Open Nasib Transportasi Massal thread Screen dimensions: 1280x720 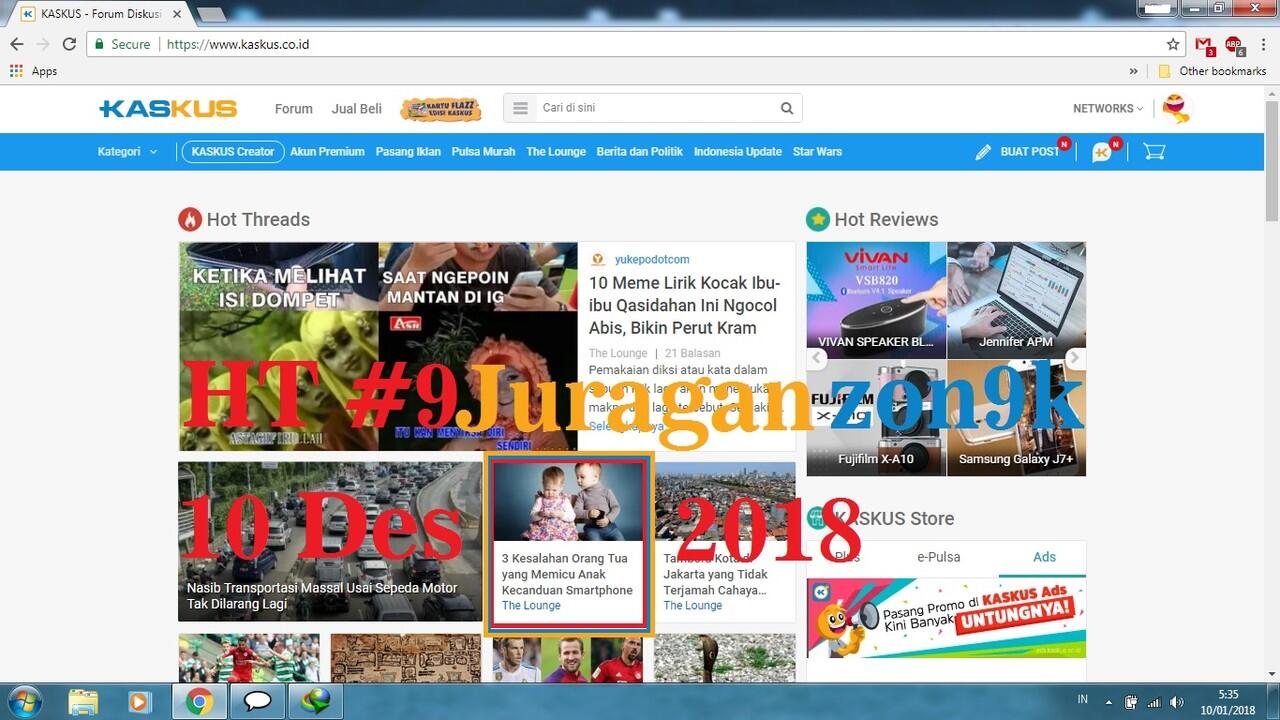[330, 541]
